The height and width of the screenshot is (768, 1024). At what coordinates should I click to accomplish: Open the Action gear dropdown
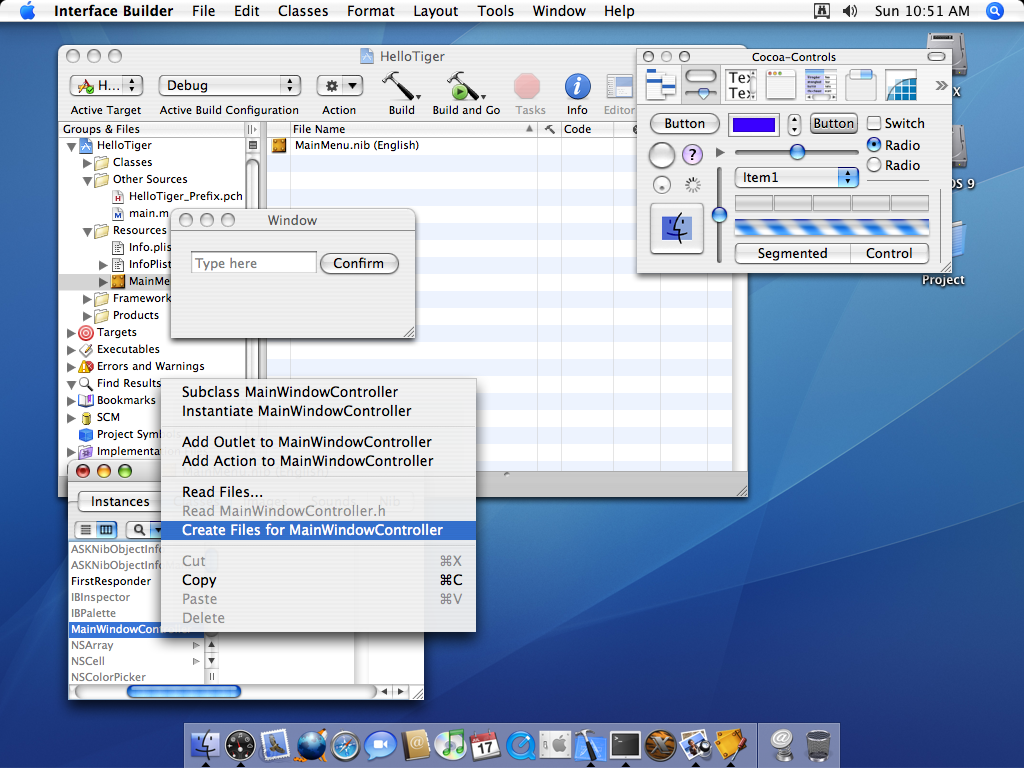coord(339,86)
